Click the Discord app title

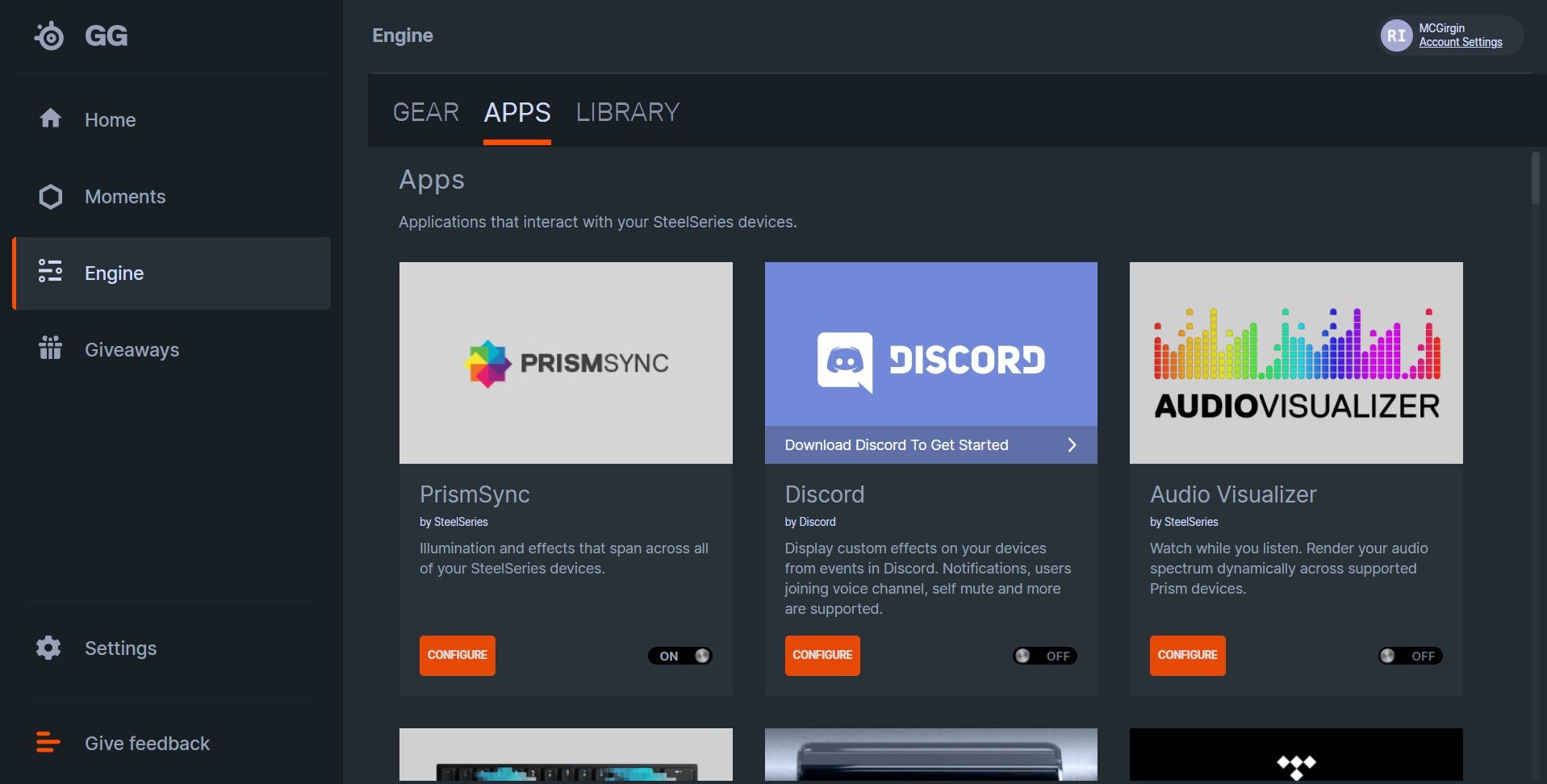pyautogui.click(x=825, y=494)
